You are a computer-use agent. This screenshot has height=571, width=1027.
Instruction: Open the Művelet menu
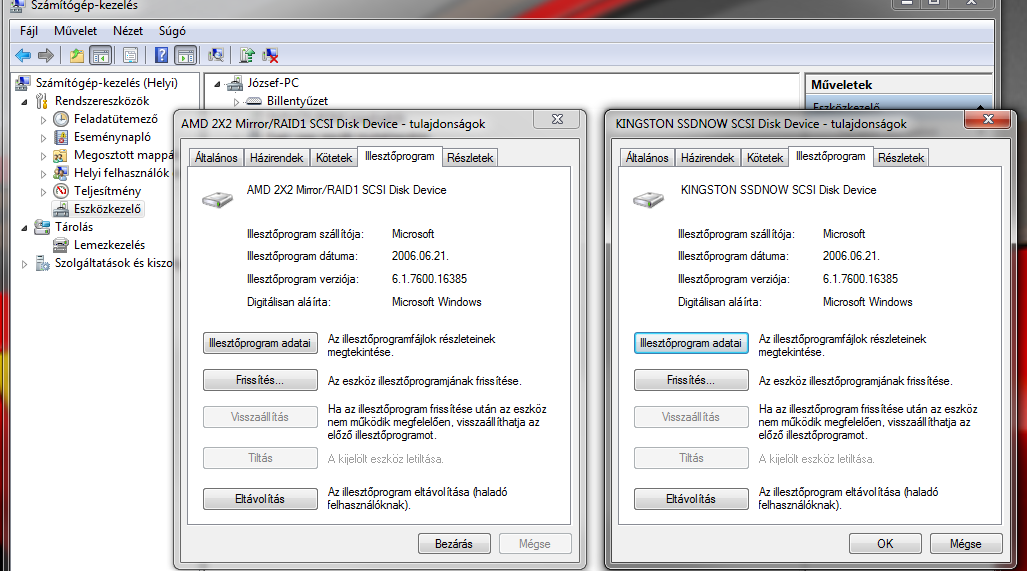(x=75, y=31)
